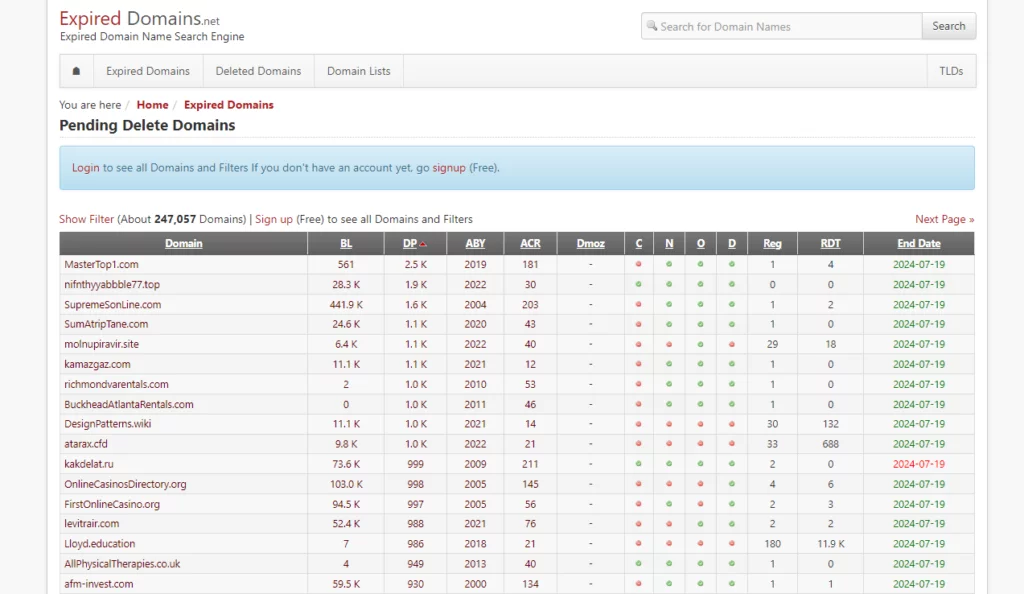This screenshot has height=594, width=1024.
Task: Go to Next Page of domains
Action: click(944, 219)
